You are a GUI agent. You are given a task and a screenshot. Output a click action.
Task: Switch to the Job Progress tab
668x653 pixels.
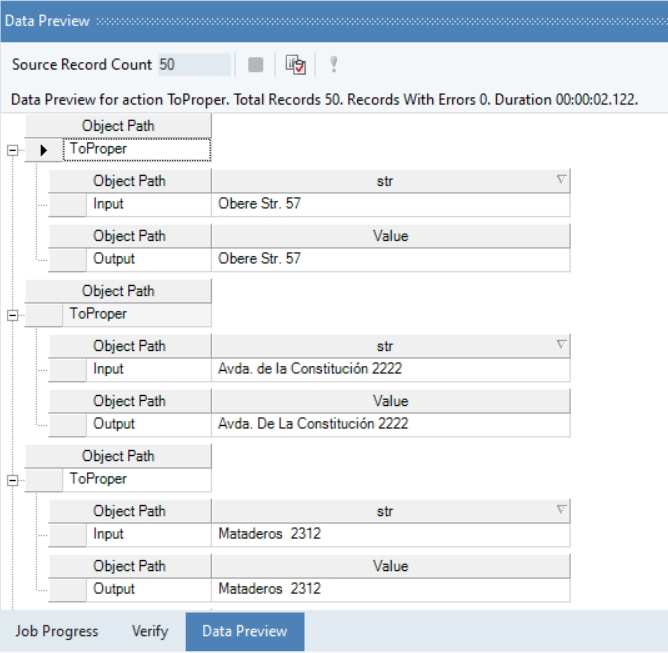point(54,631)
